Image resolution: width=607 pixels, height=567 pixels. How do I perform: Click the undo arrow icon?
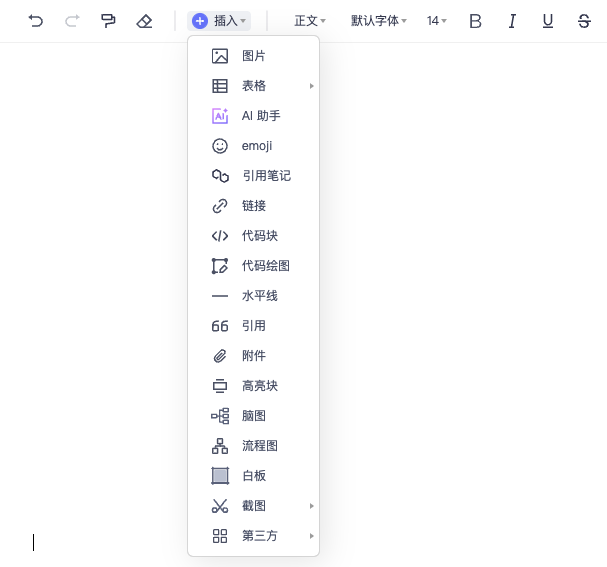pos(36,21)
